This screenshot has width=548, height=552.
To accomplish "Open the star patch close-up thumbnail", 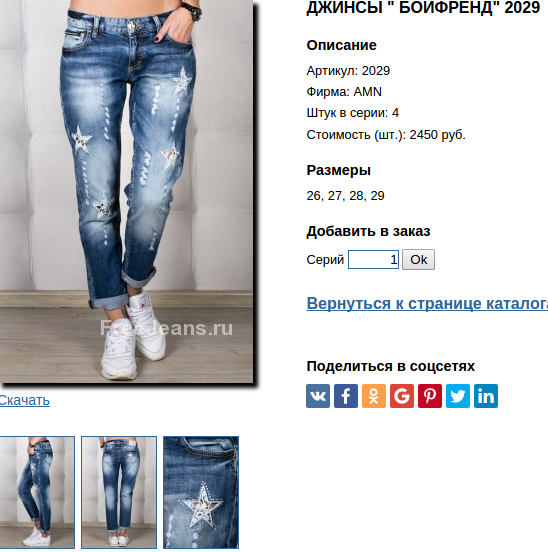I will pyautogui.click(x=201, y=492).
